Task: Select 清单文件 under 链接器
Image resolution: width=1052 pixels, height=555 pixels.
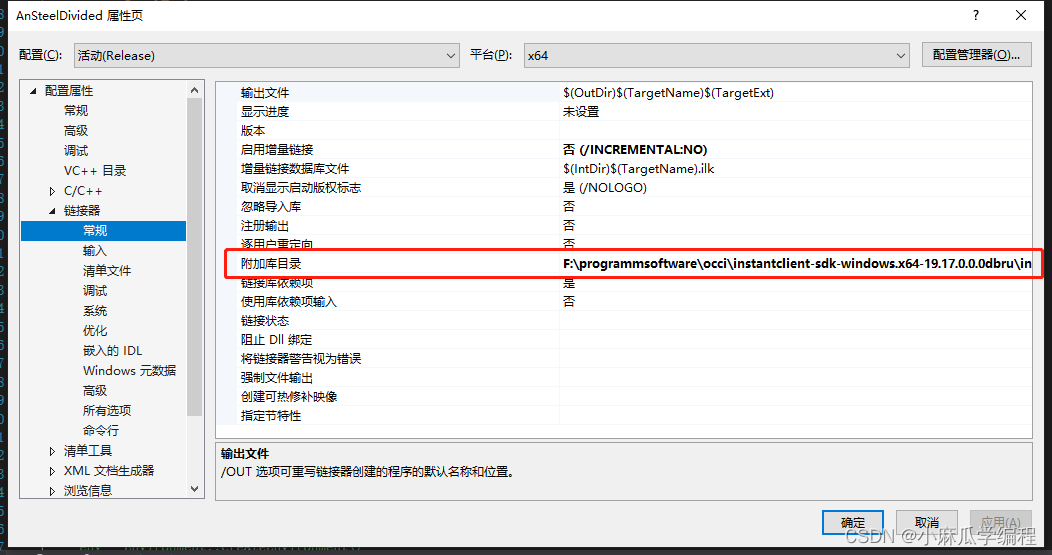Action: tap(107, 270)
